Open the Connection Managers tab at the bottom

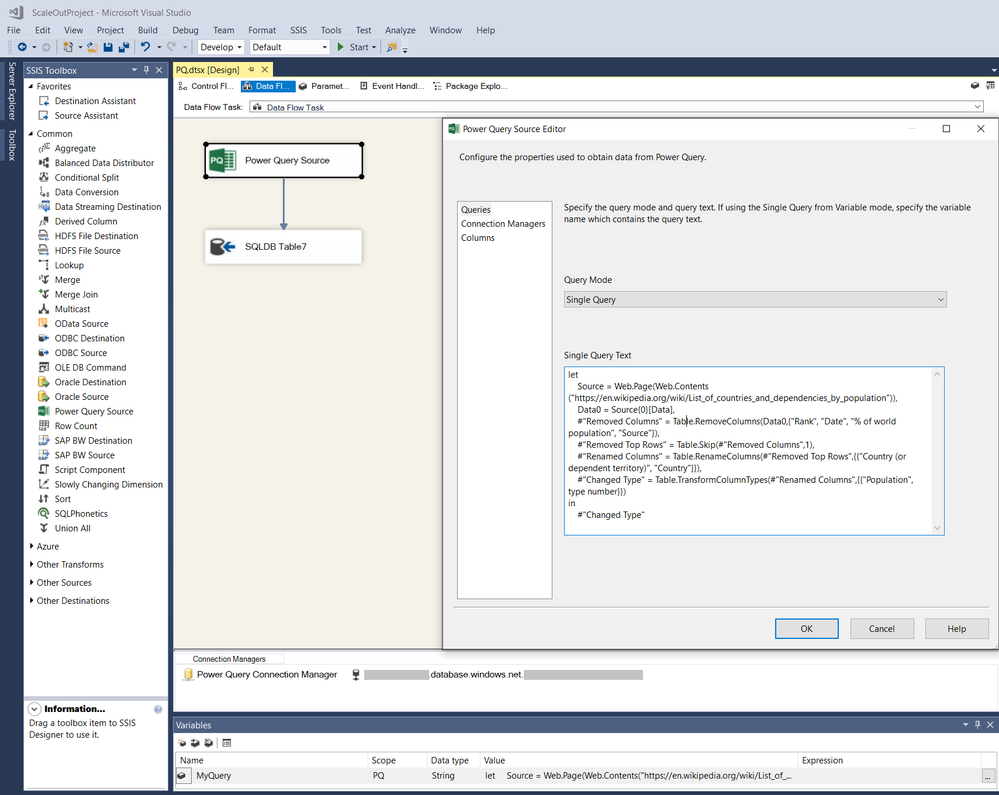(229, 659)
